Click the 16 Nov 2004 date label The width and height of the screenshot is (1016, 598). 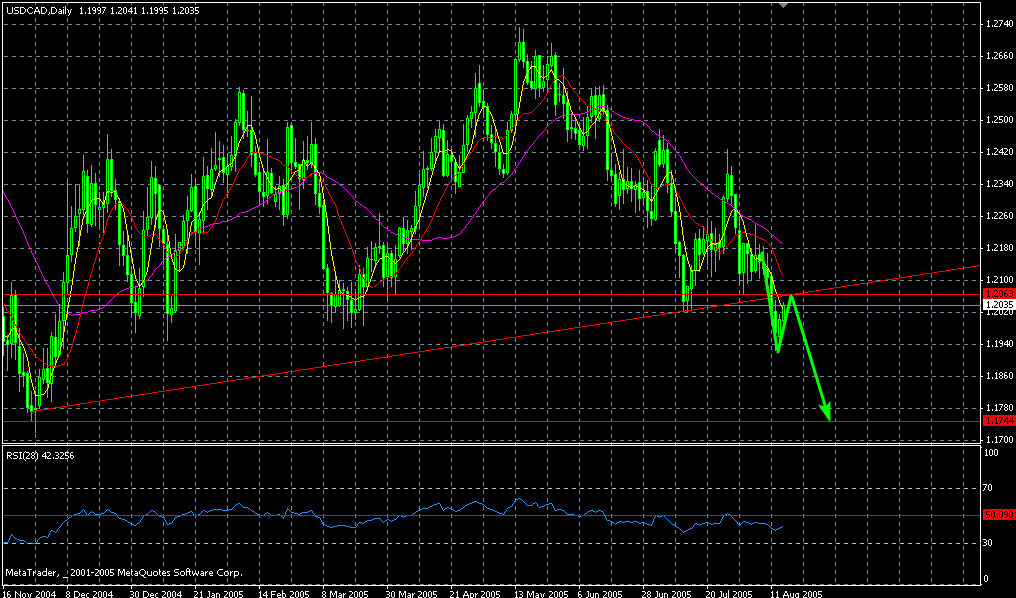pos(30,593)
